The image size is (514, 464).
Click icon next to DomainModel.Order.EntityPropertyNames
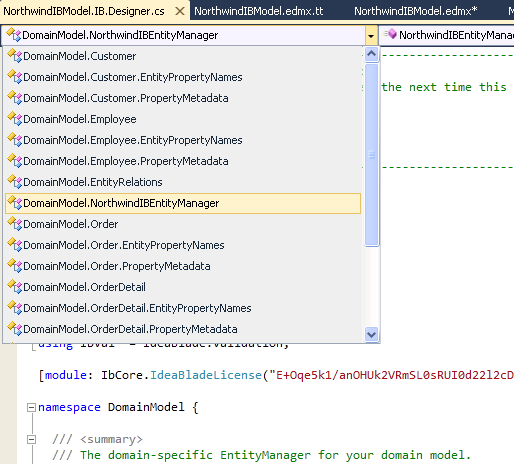pyautogui.click(x=15, y=244)
